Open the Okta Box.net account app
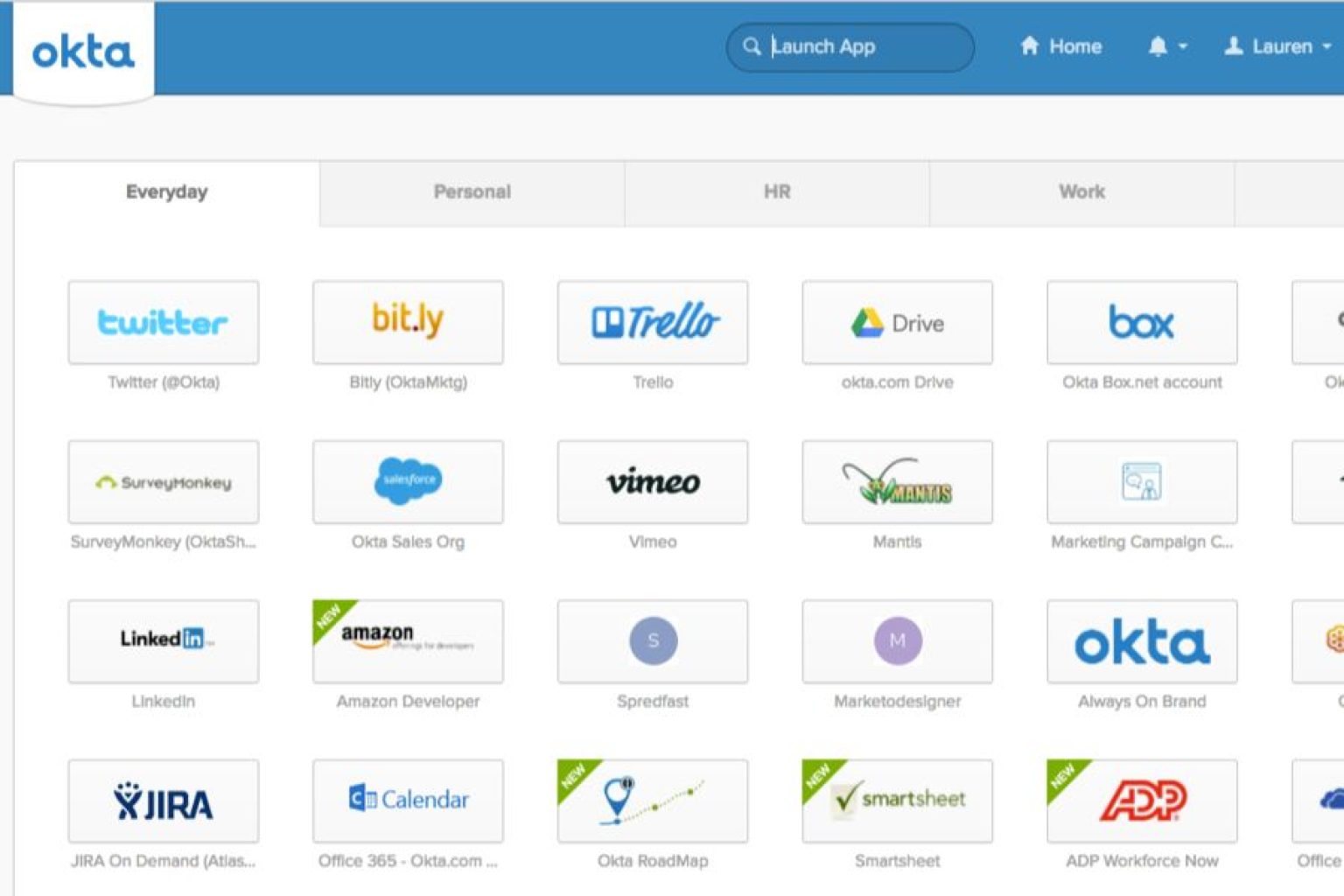 click(1142, 322)
